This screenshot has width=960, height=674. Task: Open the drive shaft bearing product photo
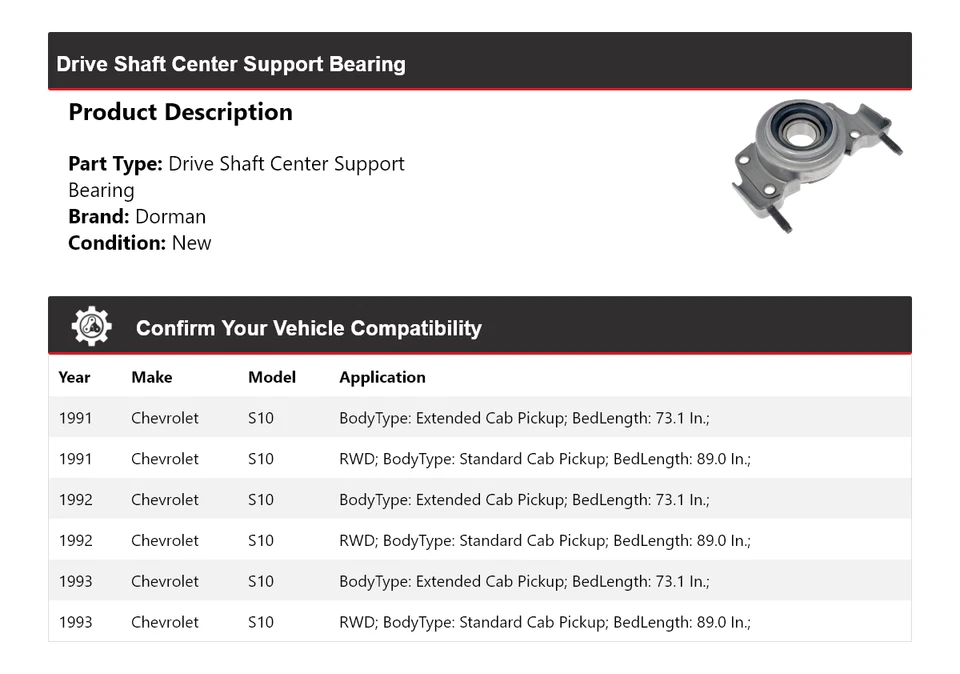tap(816, 165)
